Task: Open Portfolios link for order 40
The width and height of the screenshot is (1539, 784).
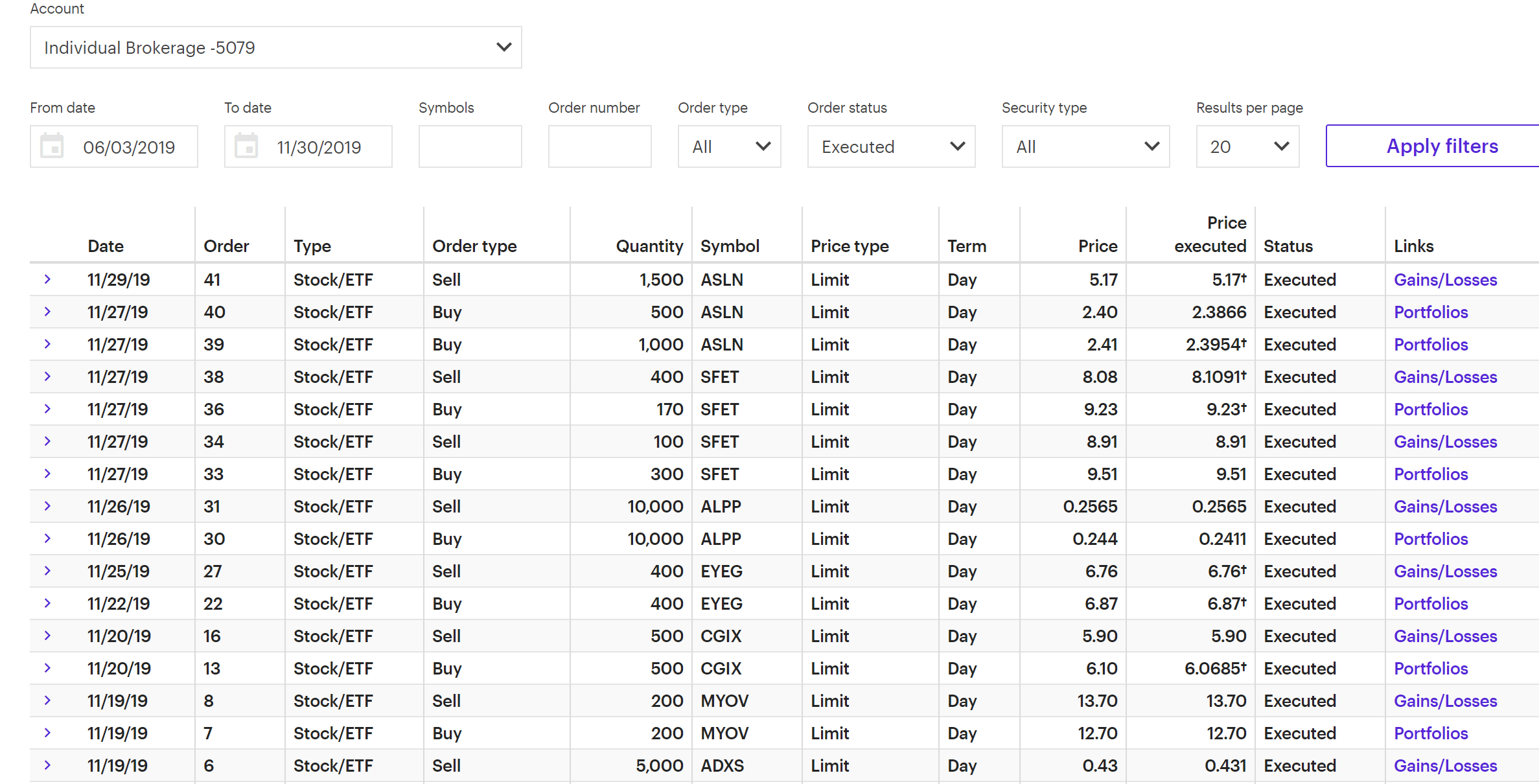Action: coord(1431,312)
